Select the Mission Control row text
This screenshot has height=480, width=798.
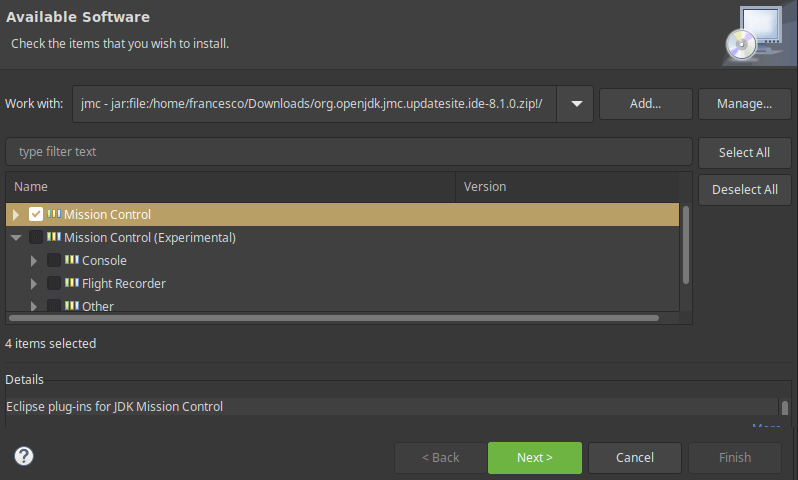(x=107, y=215)
